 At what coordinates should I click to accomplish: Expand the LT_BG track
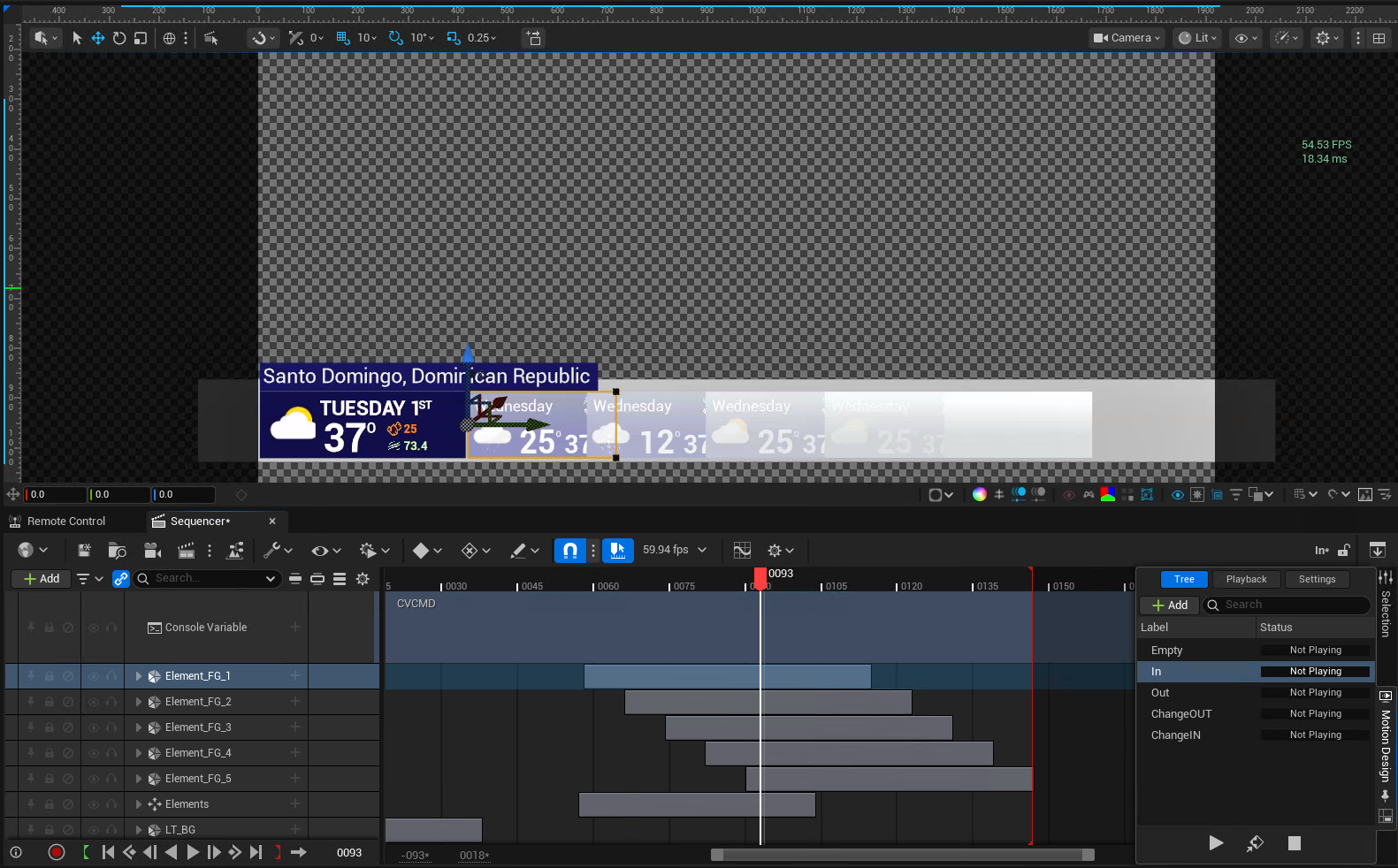pos(139,830)
